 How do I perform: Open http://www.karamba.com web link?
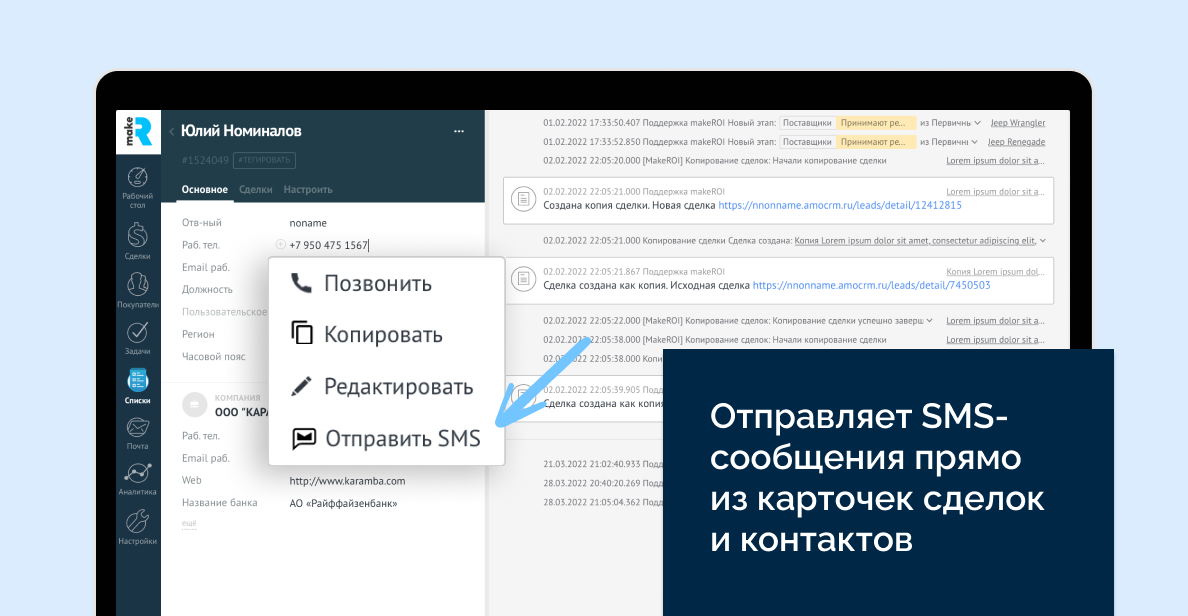tap(347, 481)
